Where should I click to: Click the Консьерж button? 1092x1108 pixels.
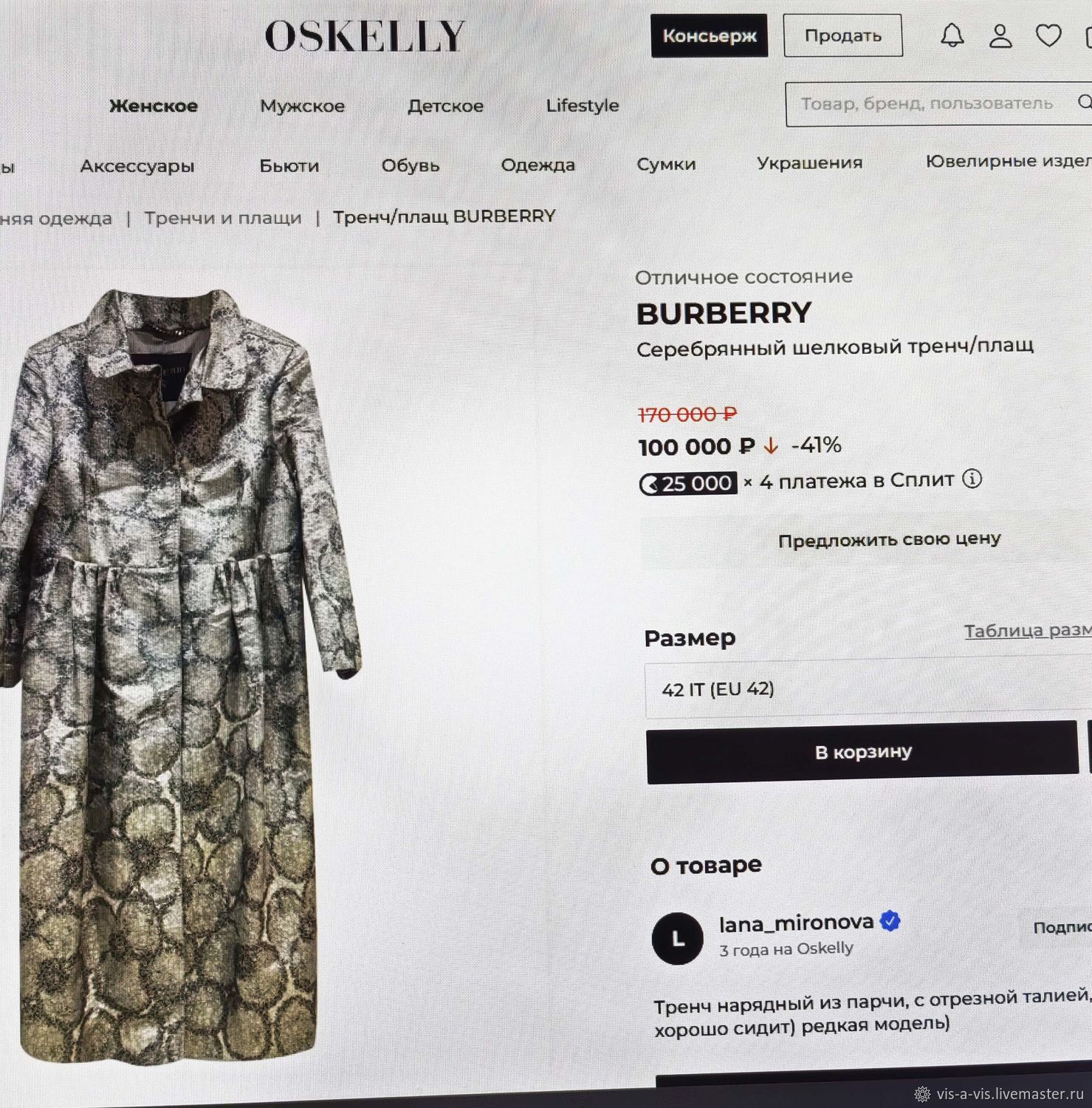pyautogui.click(x=709, y=35)
